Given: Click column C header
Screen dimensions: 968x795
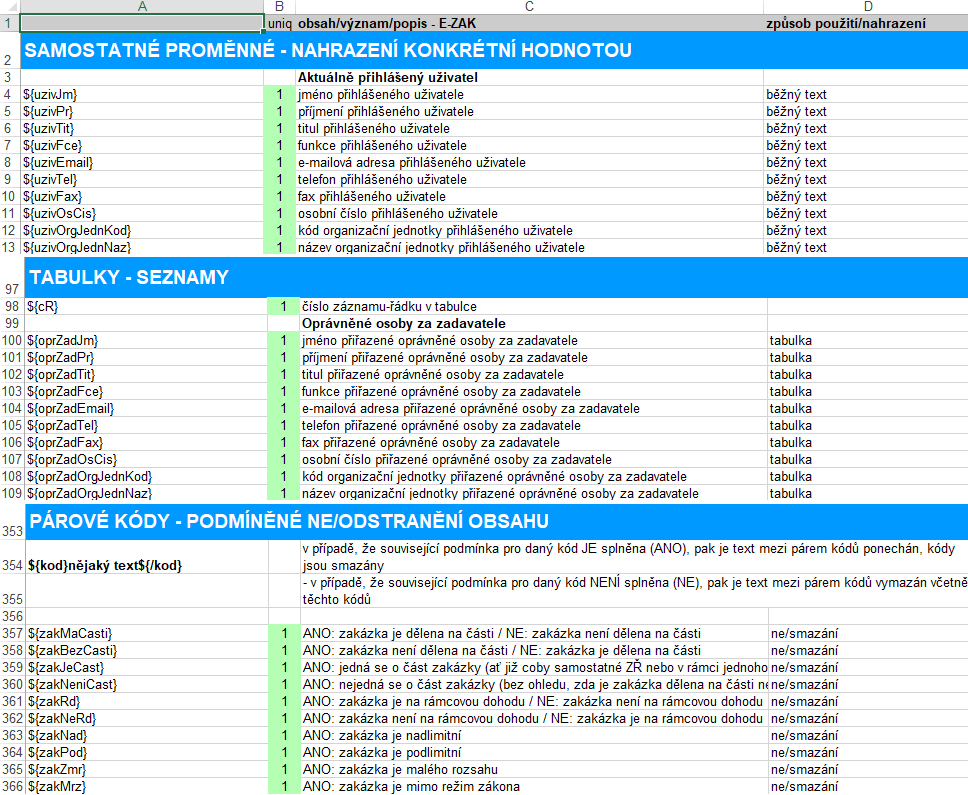Looking at the screenshot, I should click(x=528, y=6).
